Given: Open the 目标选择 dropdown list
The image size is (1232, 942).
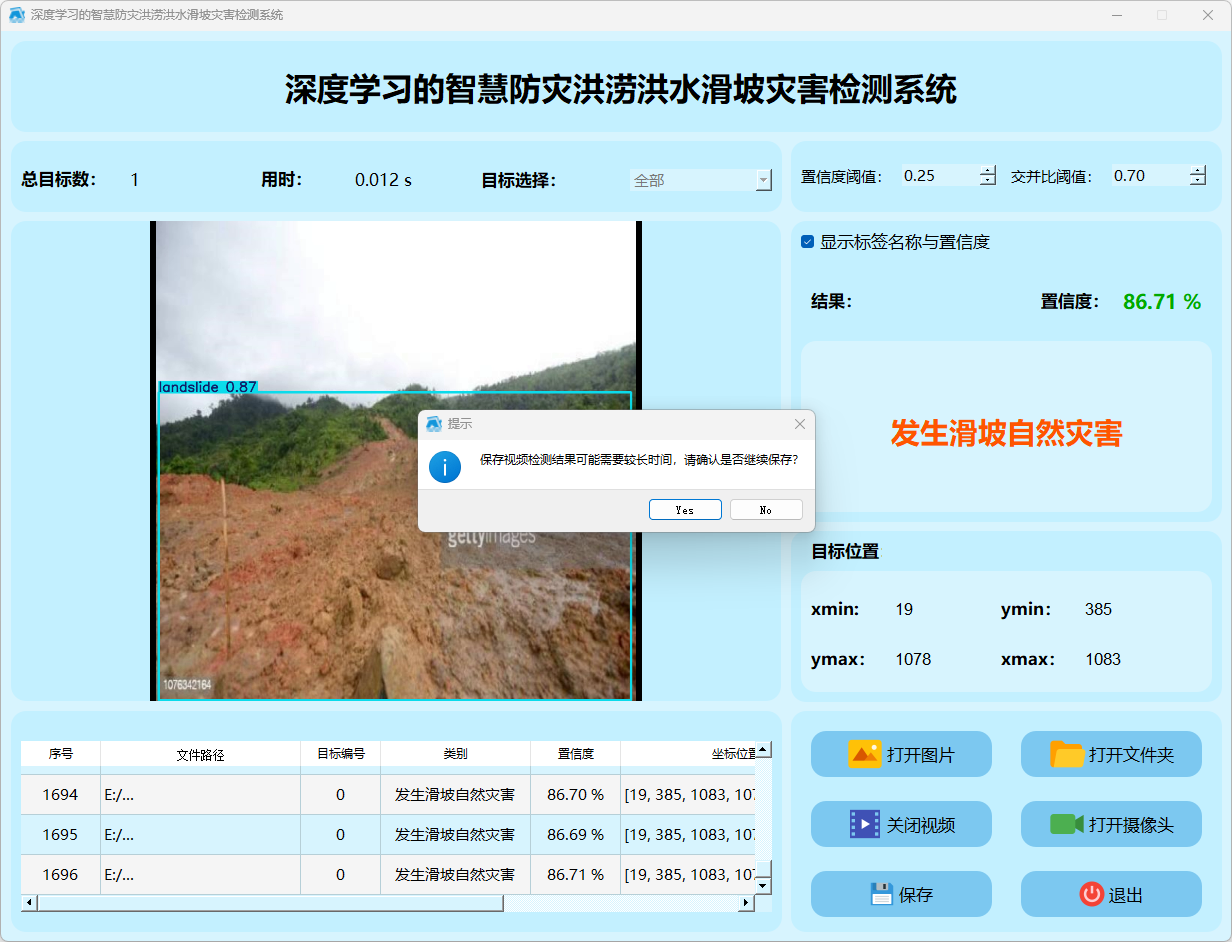Looking at the screenshot, I should pos(764,181).
